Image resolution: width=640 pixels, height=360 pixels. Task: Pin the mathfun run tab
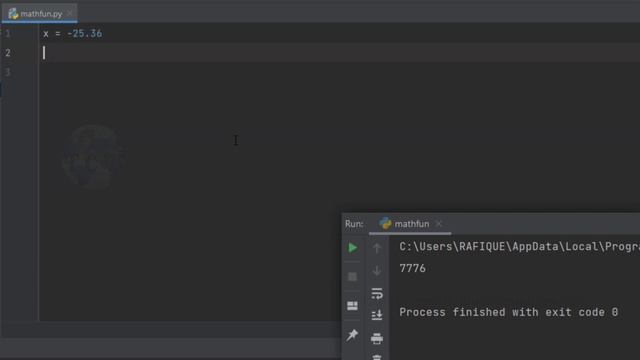click(352, 335)
